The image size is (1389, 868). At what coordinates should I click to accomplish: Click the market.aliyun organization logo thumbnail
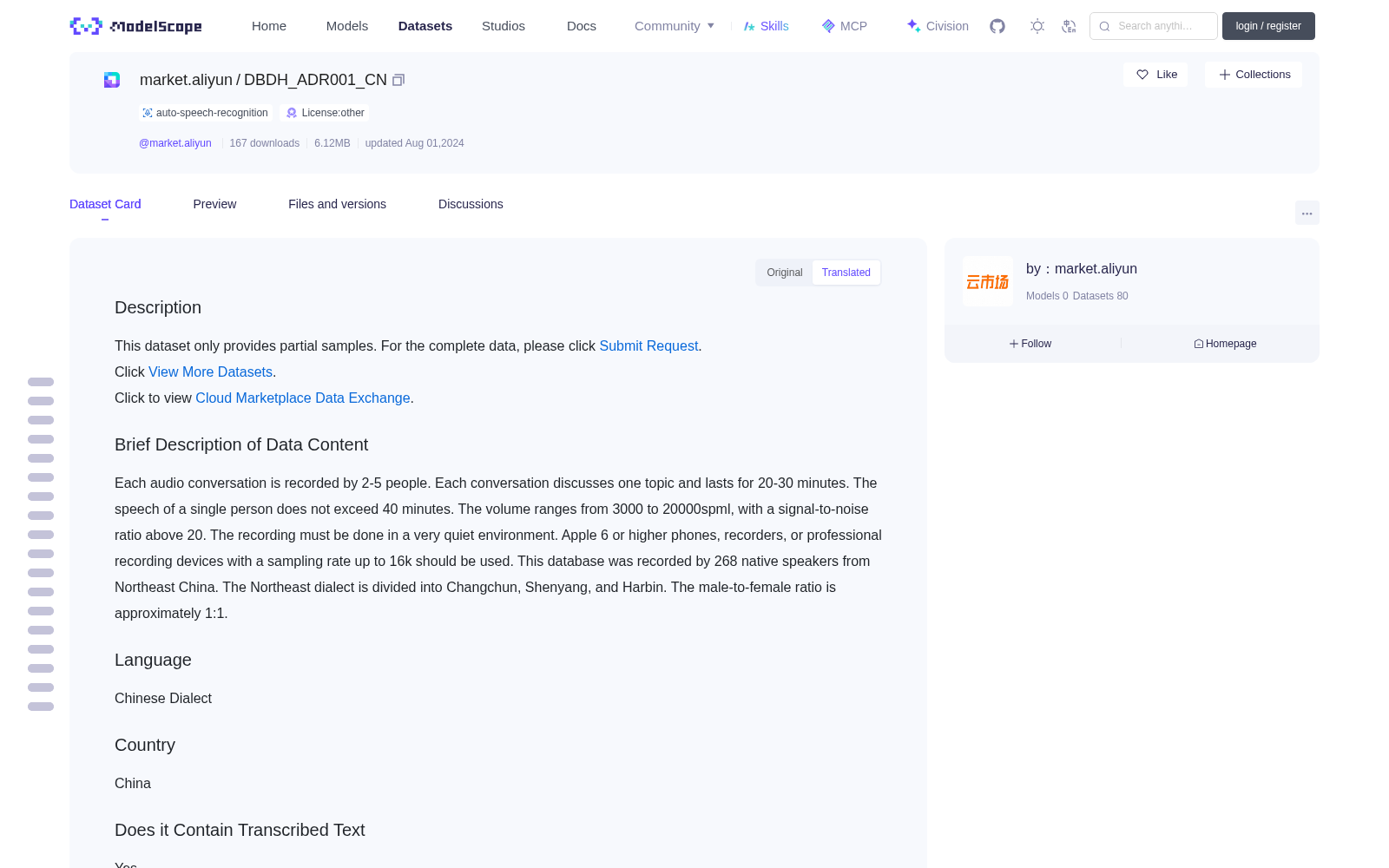click(x=988, y=281)
